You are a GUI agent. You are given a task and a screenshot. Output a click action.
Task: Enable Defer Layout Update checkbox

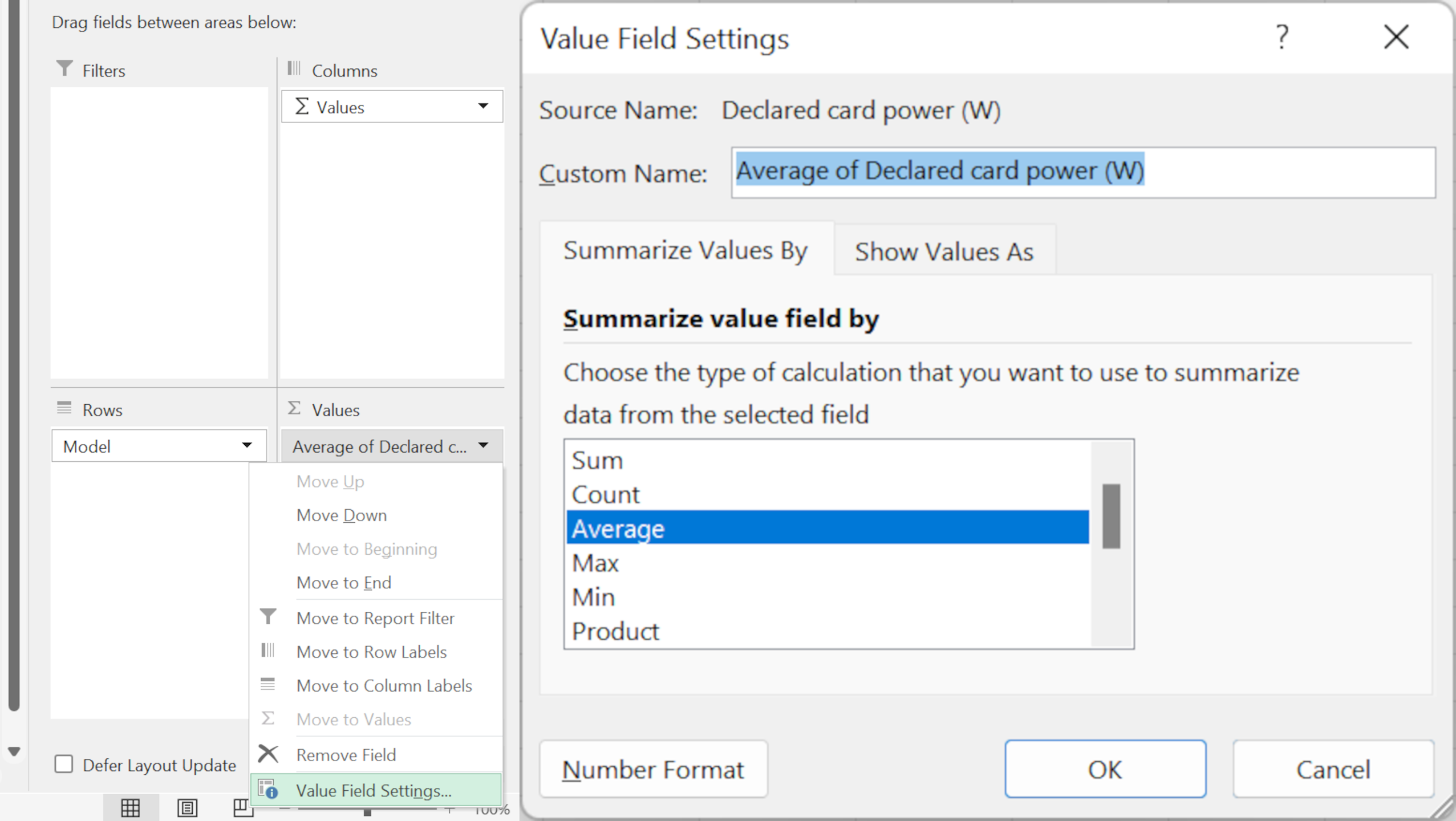(x=64, y=764)
